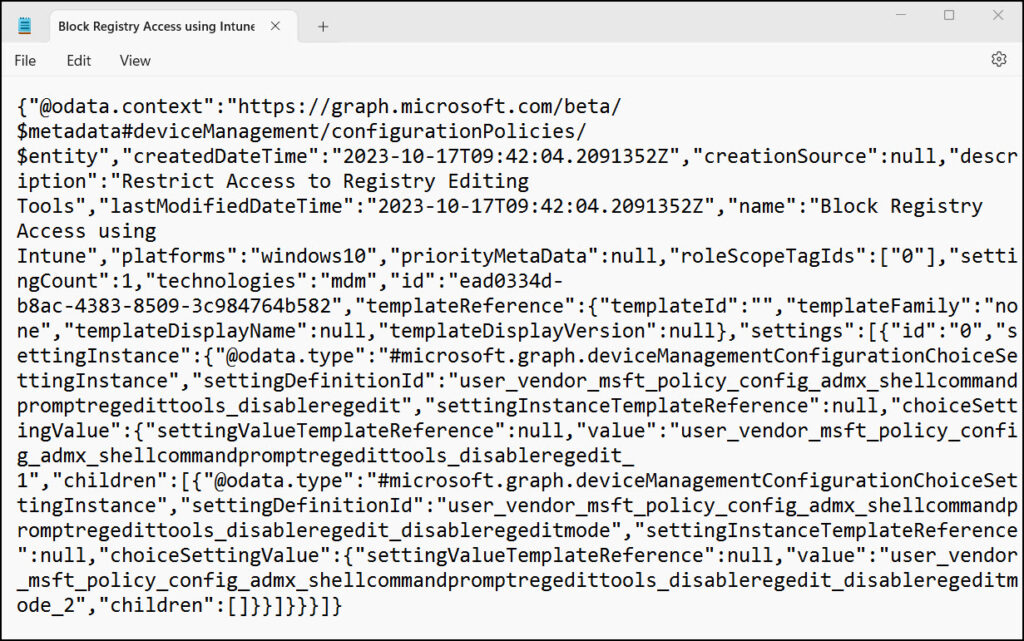Minimize the Notepad window
This screenshot has height=641, width=1024.
coord(901,14)
